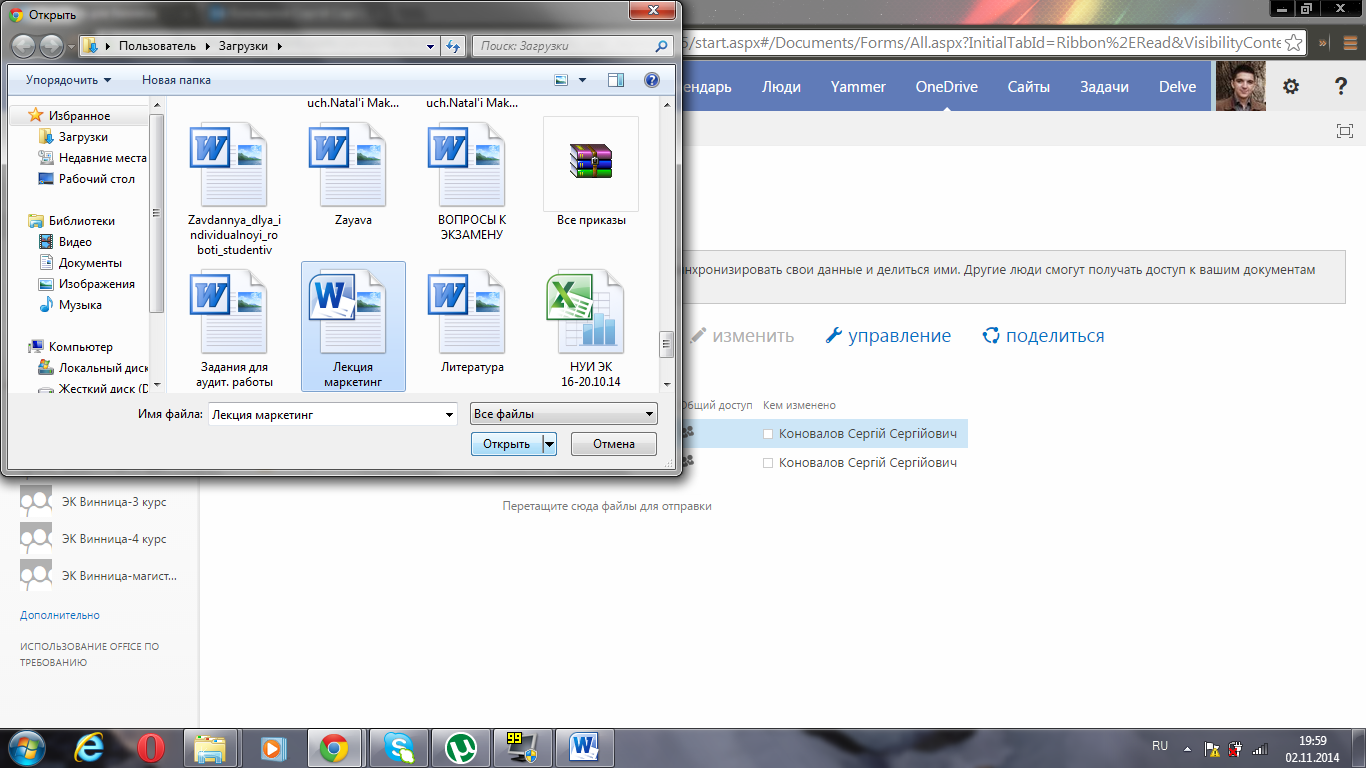This screenshot has height=768, width=1366.
Task: Click the Кем изменено column header
Action: [799, 405]
